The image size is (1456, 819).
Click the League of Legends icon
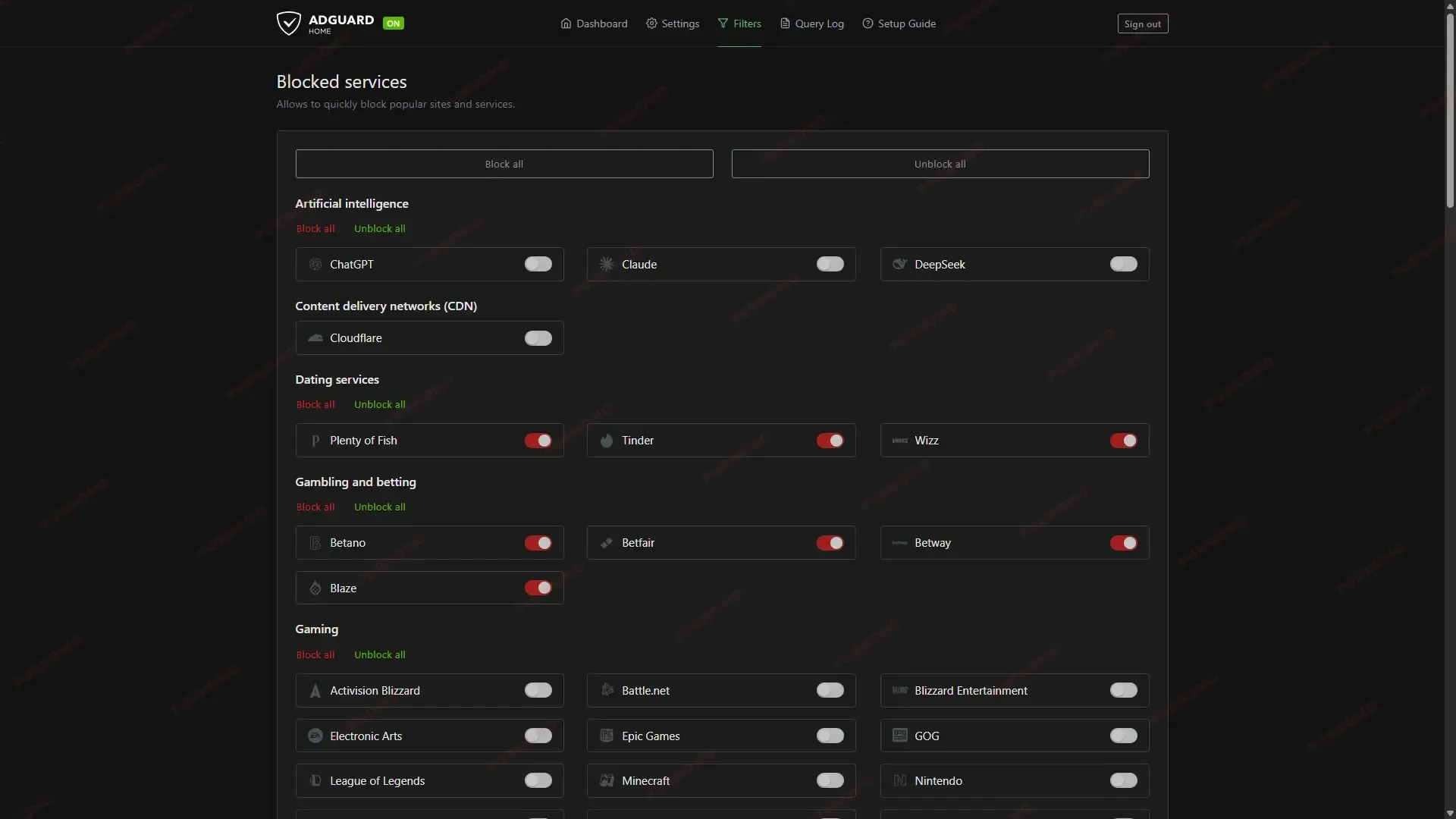tap(315, 780)
